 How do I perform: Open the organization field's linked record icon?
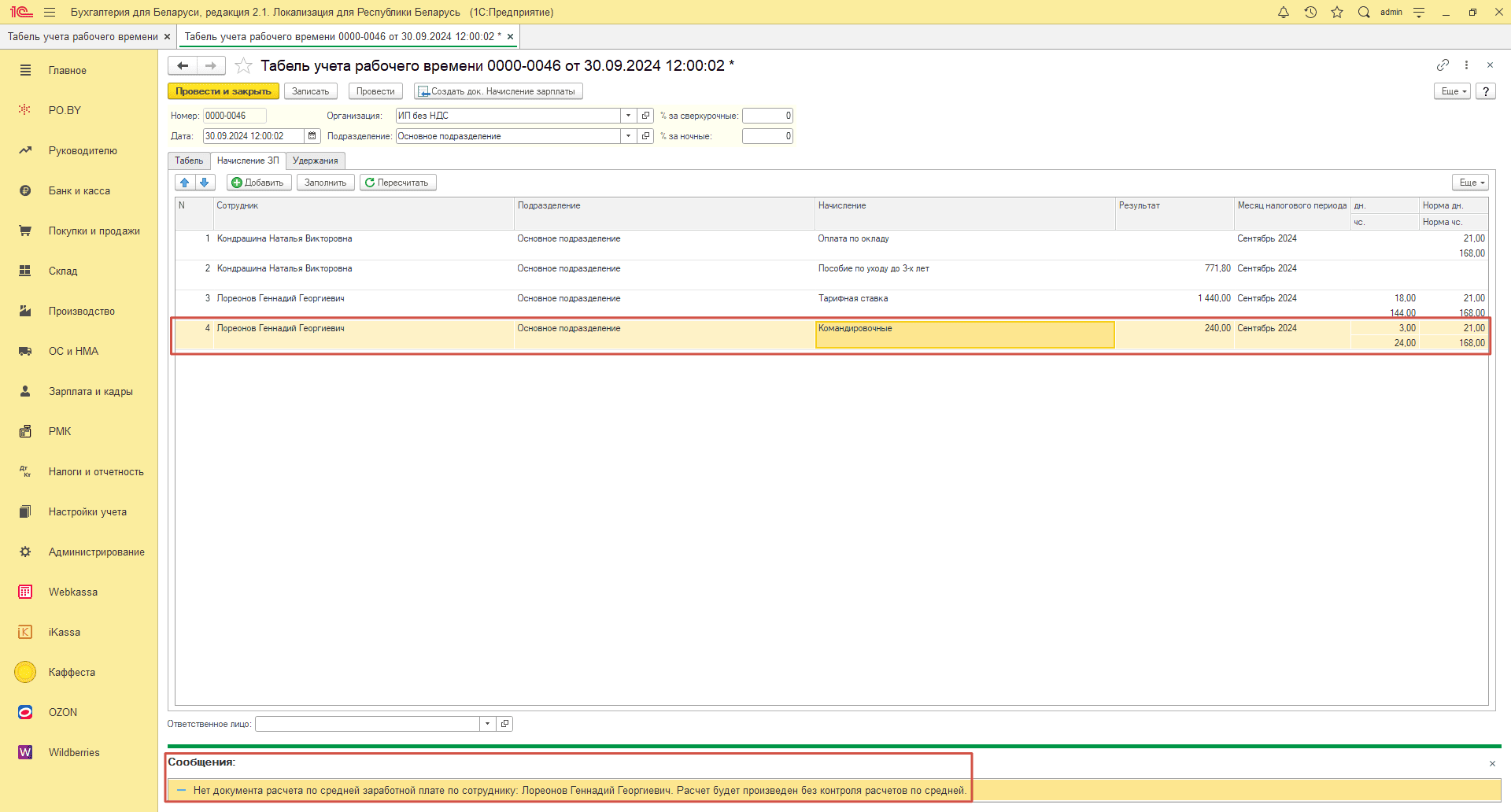coord(646,116)
